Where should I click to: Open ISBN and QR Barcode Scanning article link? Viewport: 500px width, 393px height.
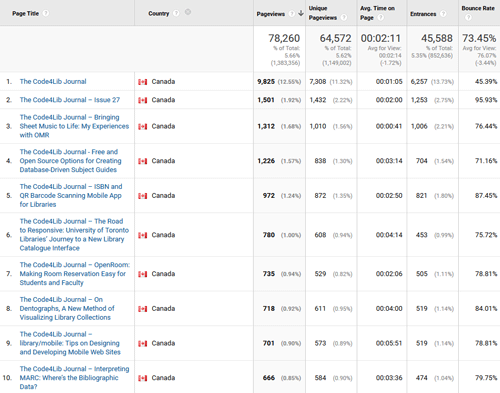(x=71, y=195)
